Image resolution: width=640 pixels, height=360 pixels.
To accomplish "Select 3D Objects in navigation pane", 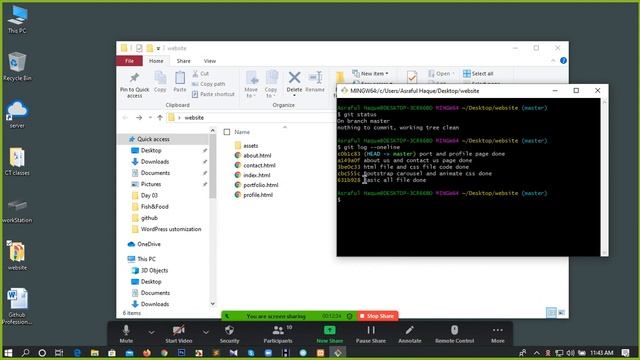I will coord(154,270).
